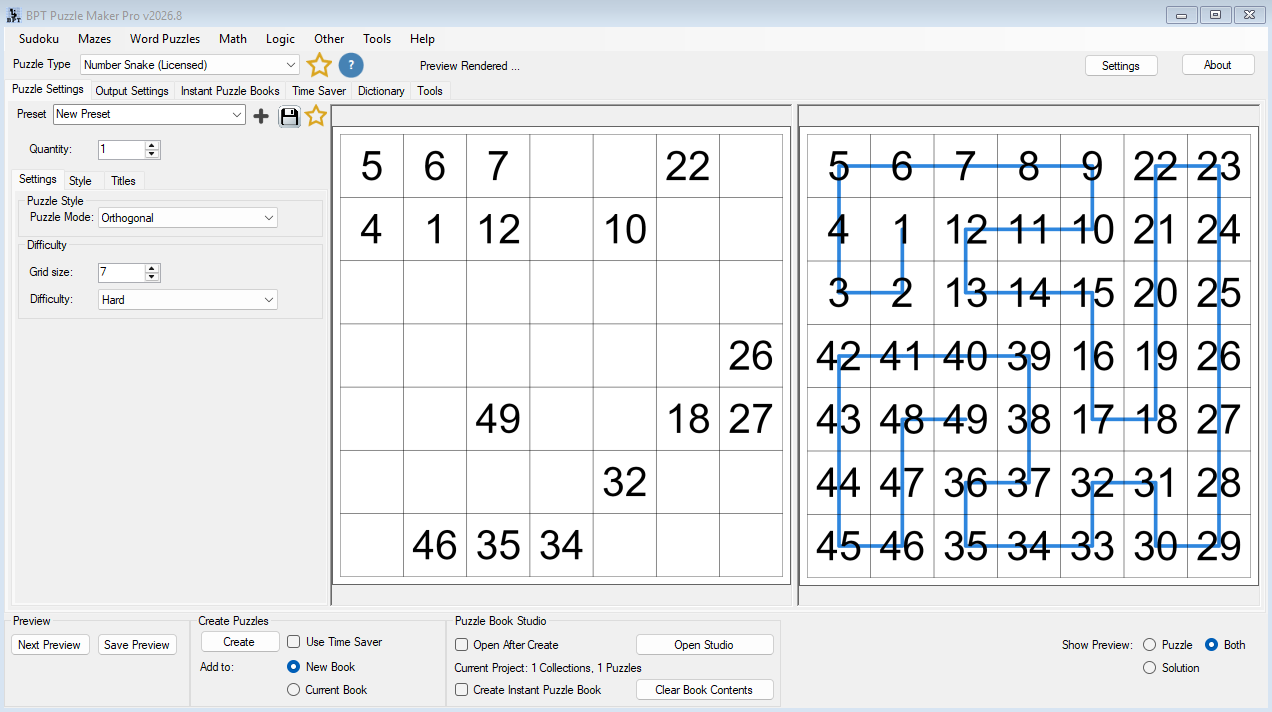Open the Puzzle Mode Orthogonal dropdown

(188, 218)
